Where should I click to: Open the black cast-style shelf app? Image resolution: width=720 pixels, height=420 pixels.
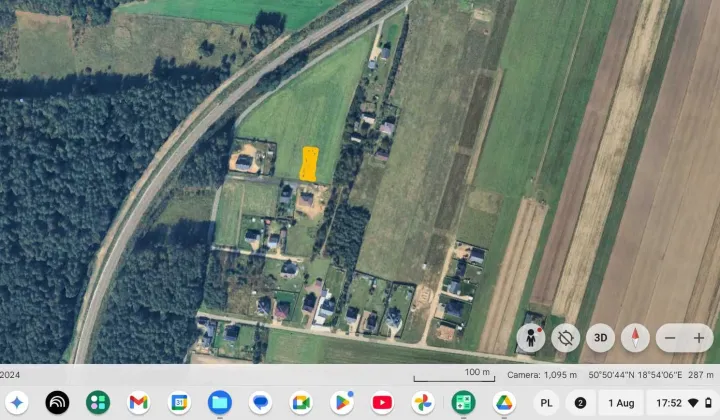point(57,403)
